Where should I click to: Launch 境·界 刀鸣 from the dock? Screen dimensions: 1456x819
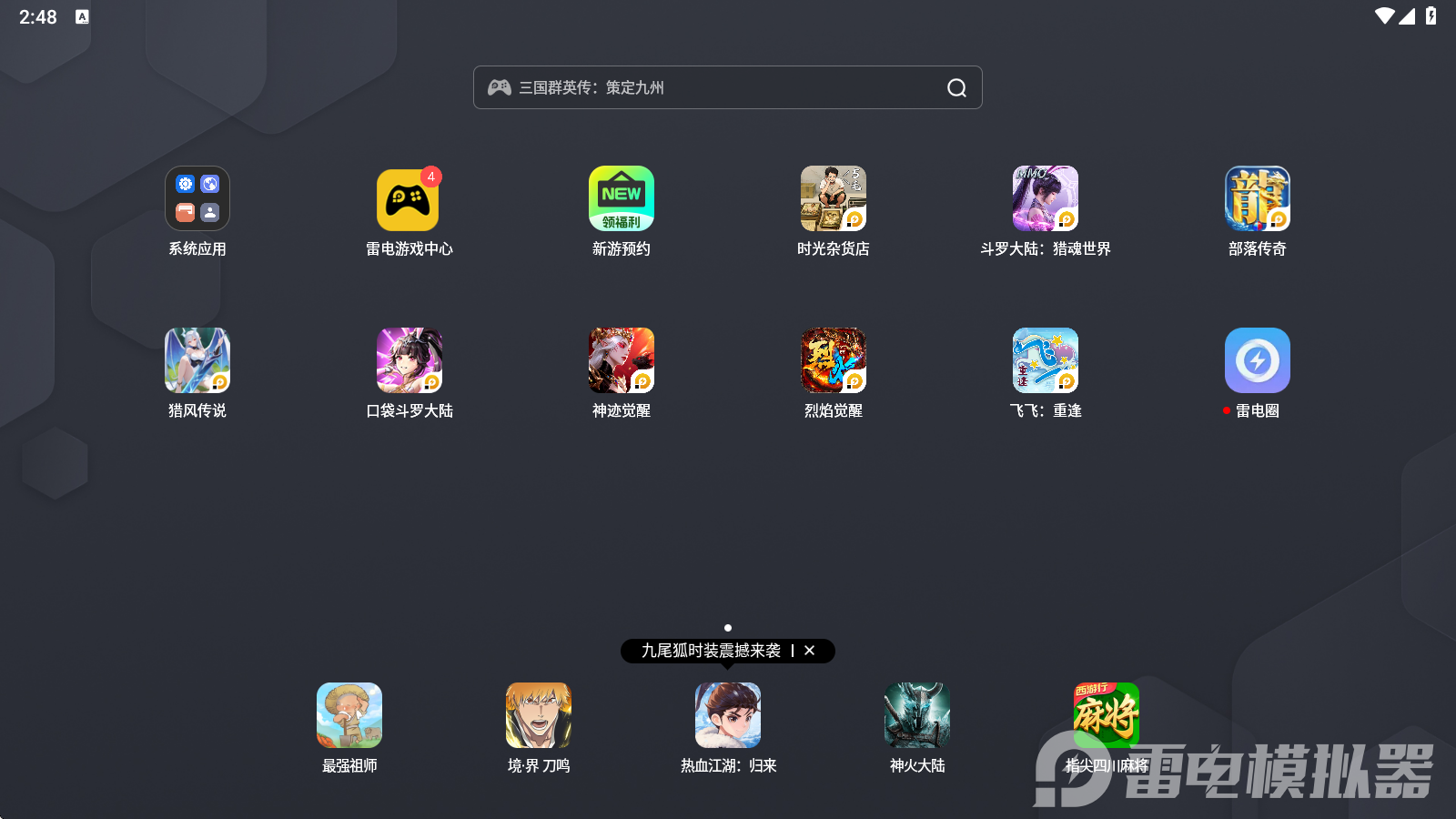tap(539, 715)
